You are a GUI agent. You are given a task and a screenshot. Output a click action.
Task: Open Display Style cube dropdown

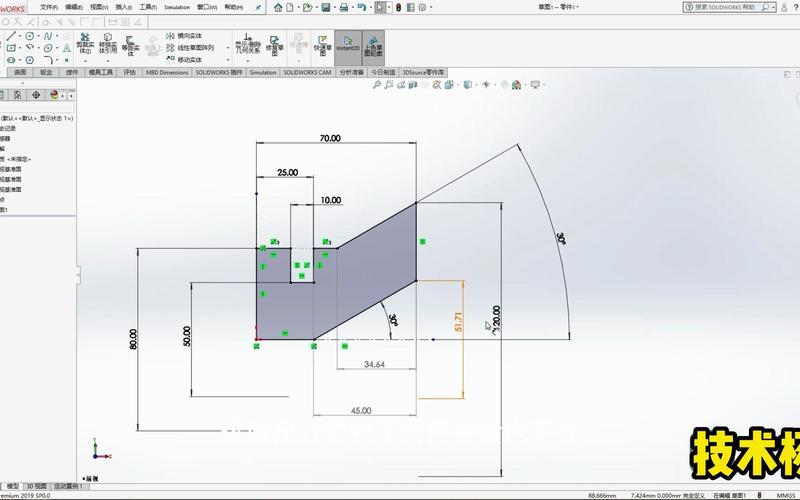(468, 85)
